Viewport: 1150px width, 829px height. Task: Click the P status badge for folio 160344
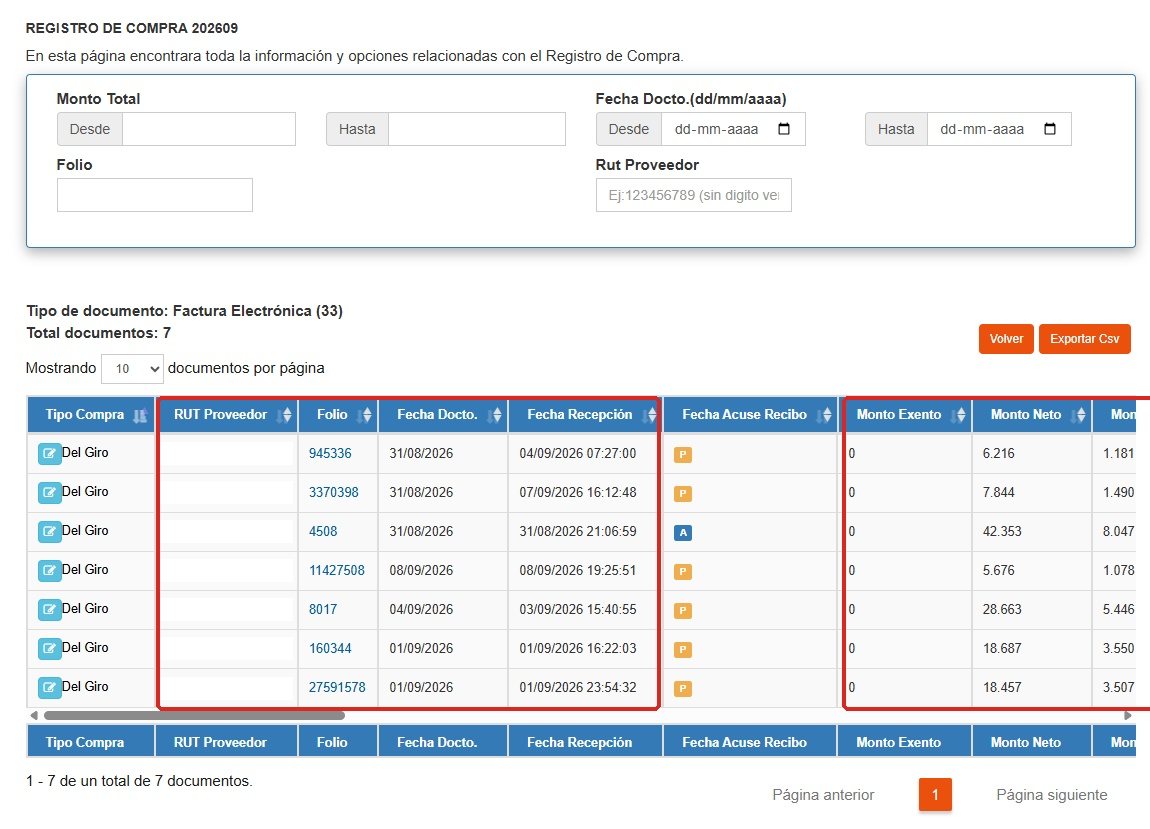click(x=683, y=649)
